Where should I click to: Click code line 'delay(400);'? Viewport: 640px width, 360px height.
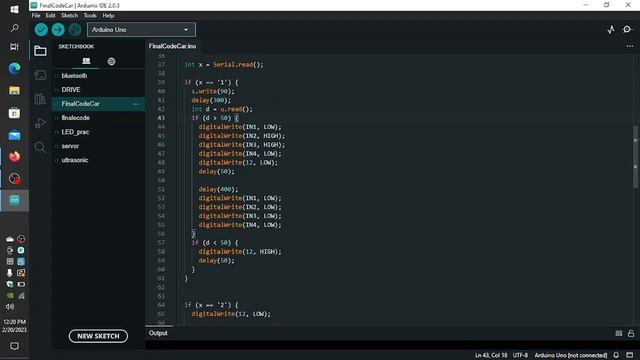218,189
